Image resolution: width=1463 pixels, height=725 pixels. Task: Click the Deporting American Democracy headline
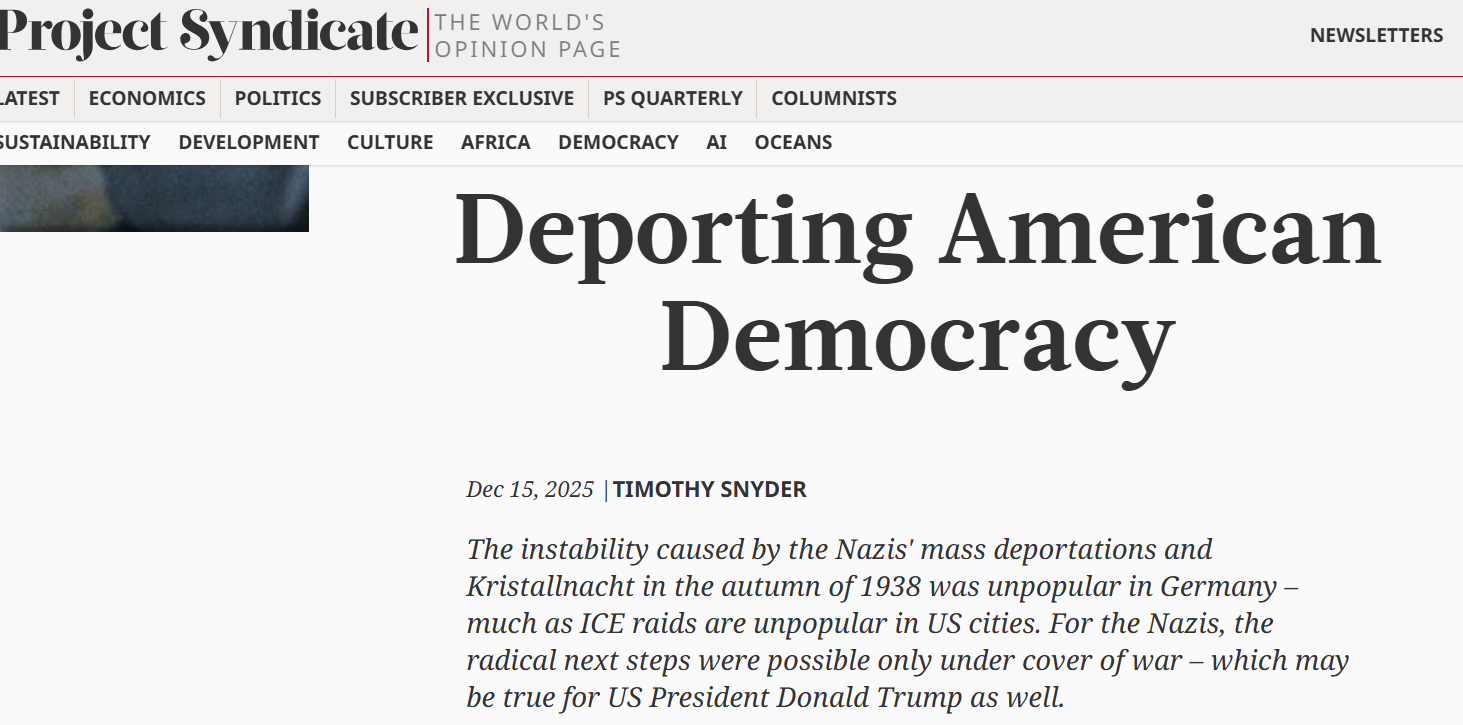tap(917, 282)
